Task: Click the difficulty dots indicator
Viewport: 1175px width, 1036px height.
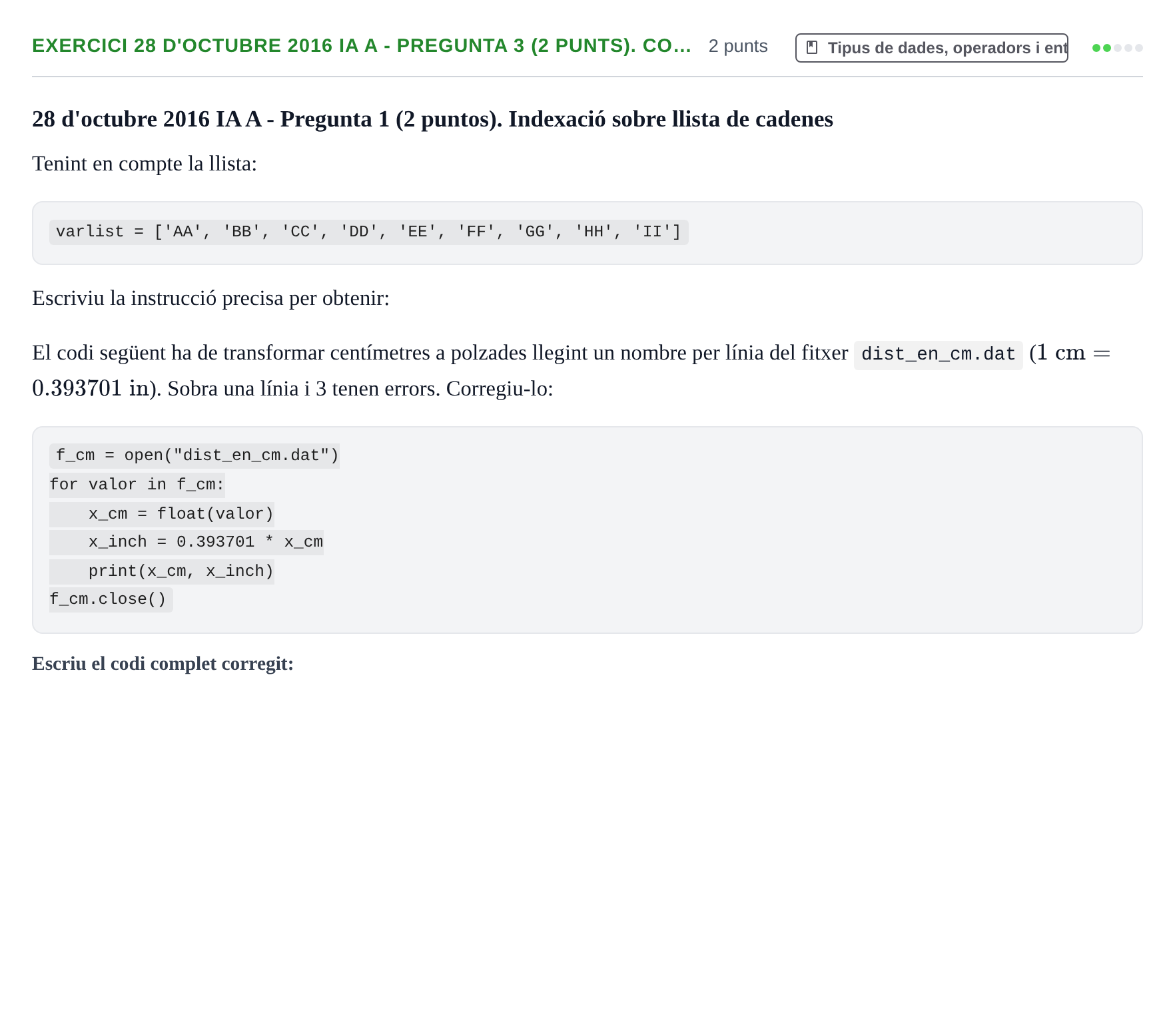Action: 1117,48
